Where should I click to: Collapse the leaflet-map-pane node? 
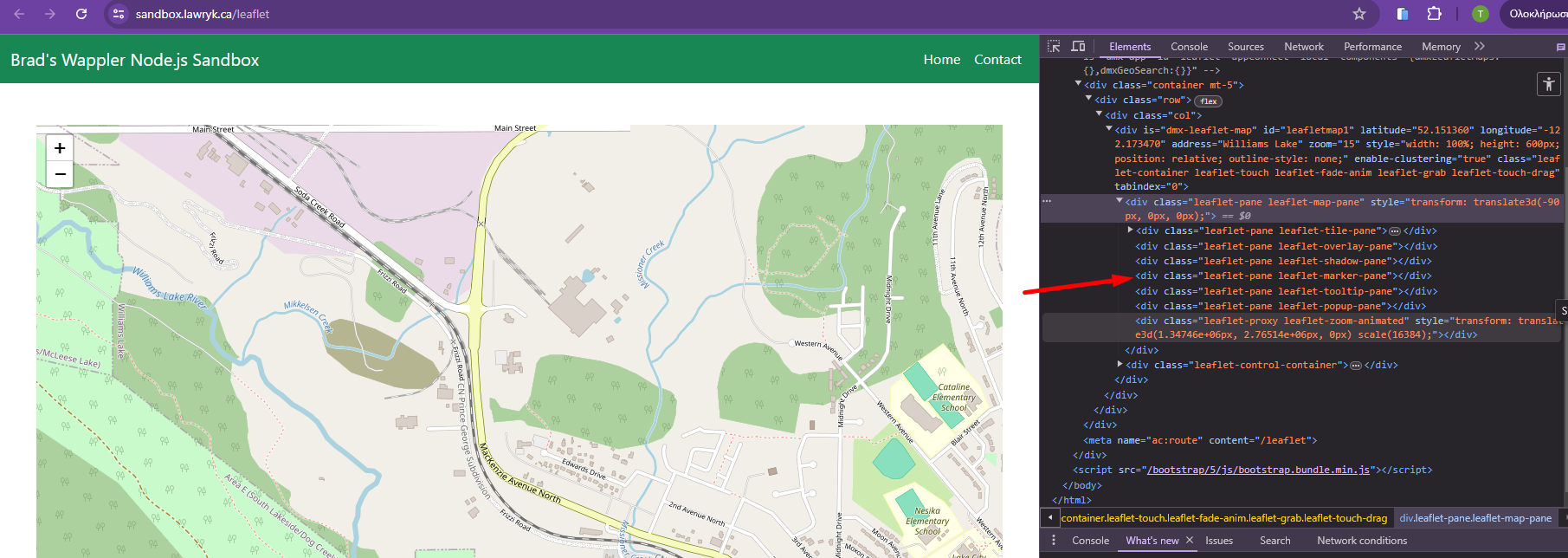coord(1120,201)
